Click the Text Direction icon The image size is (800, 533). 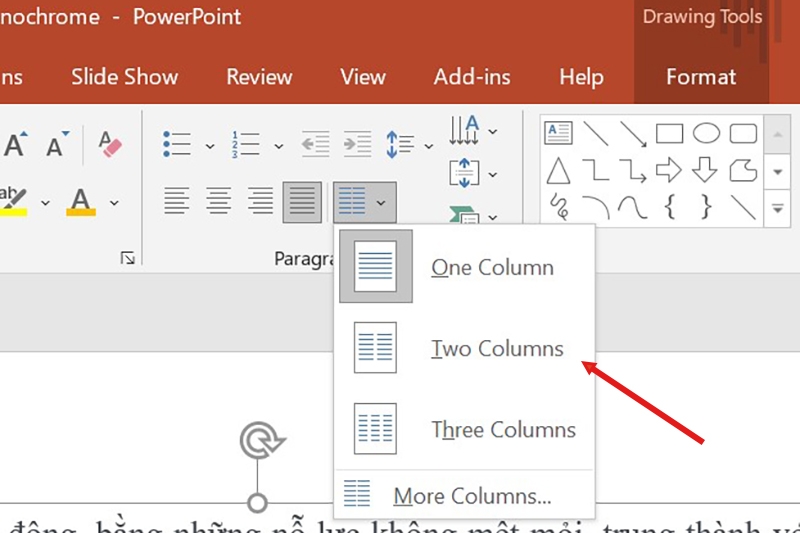click(x=464, y=131)
